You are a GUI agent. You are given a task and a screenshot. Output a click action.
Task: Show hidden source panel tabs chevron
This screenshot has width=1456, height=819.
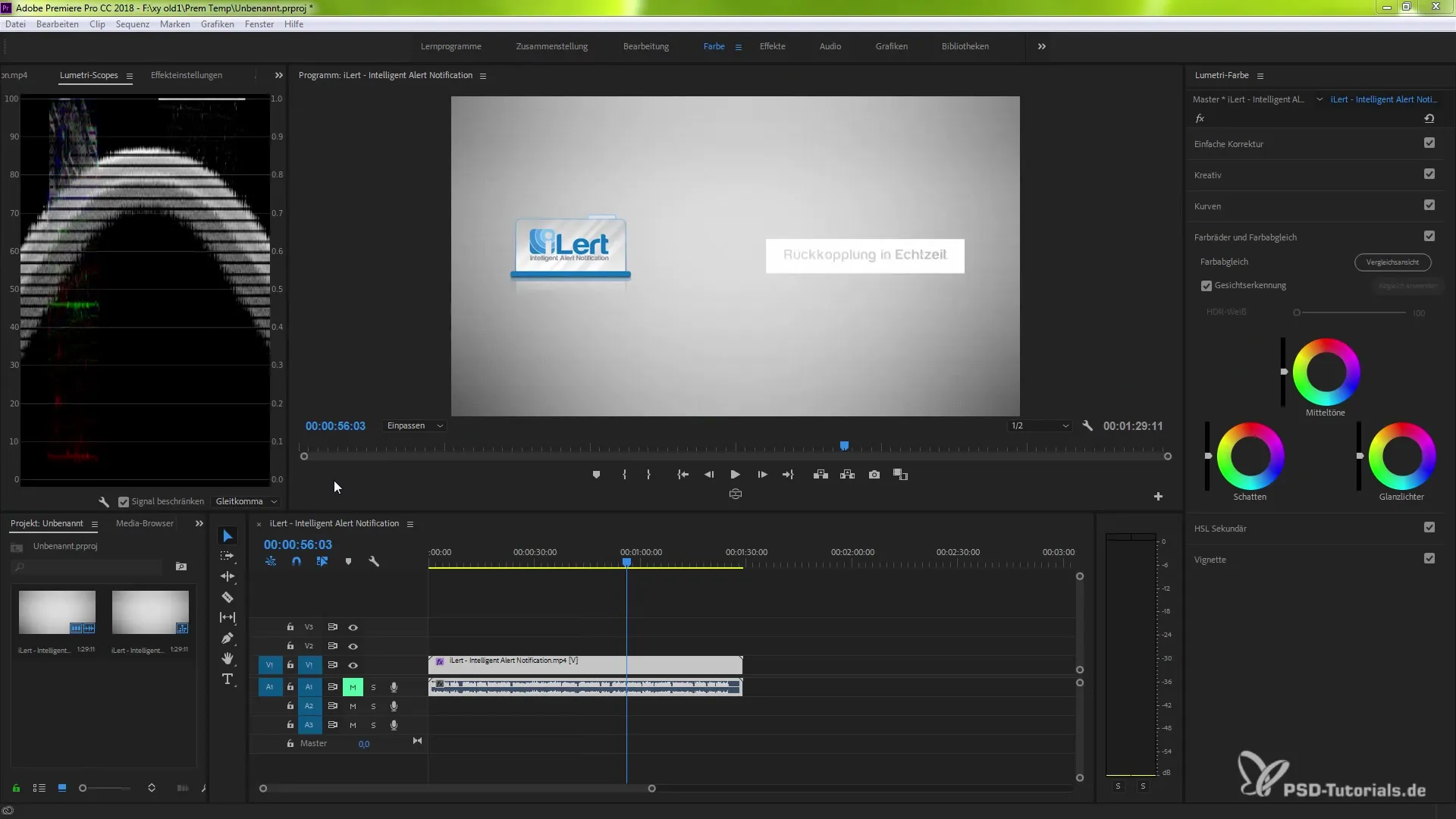coord(278,75)
